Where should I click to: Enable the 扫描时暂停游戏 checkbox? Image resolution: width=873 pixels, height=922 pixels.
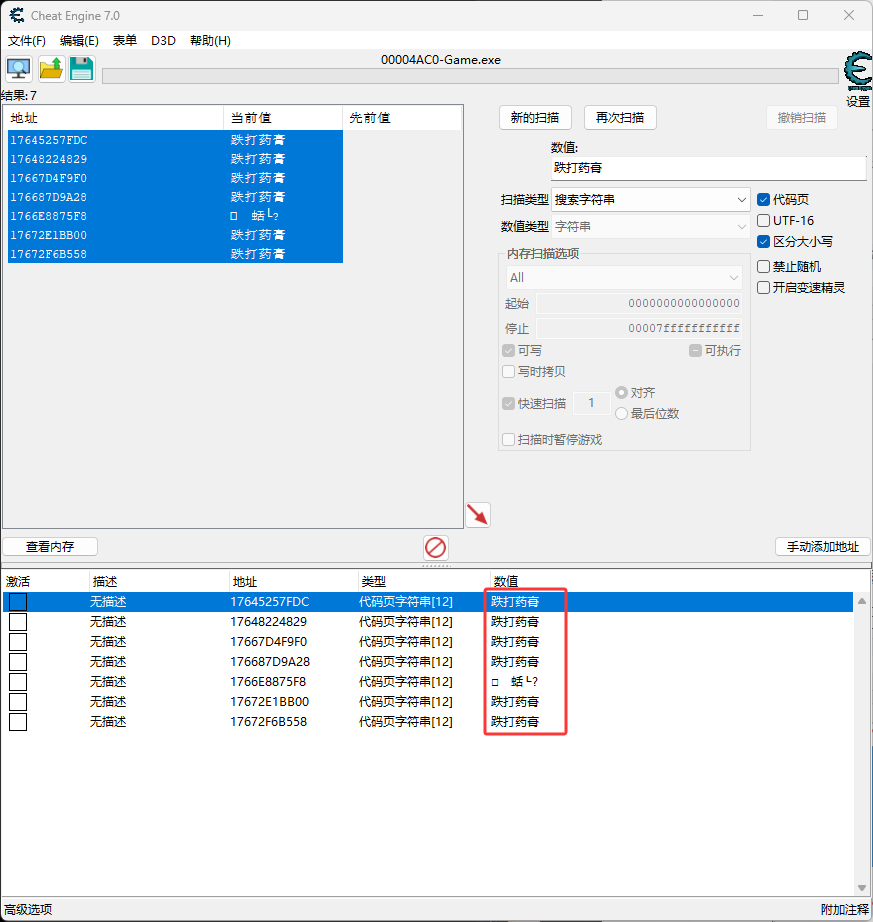509,440
